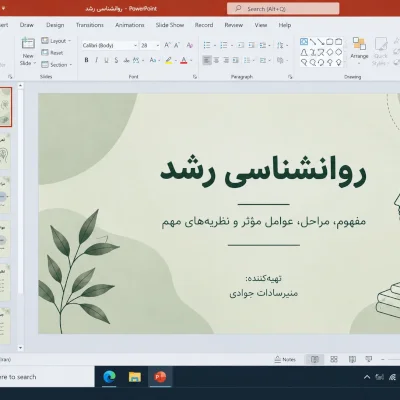Apply italic formatting
This screenshot has height=400, width=400.
click(96, 60)
